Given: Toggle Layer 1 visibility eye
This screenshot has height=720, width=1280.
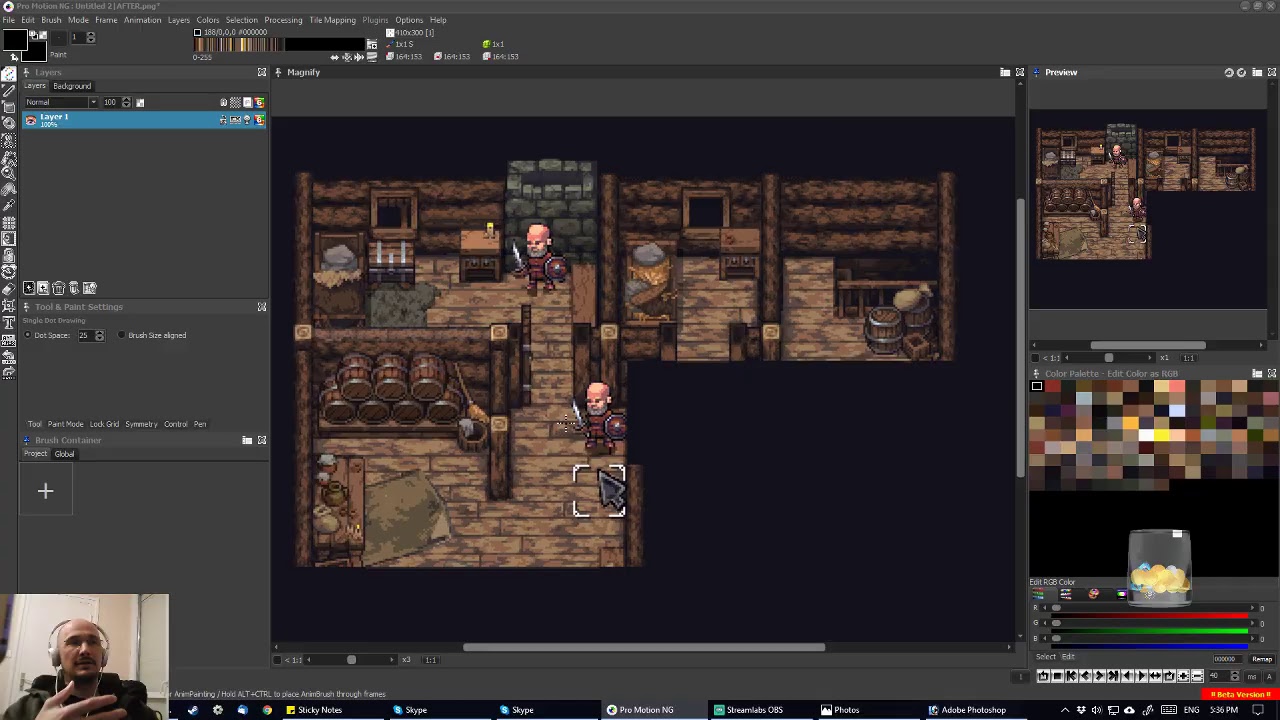Looking at the screenshot, I should coord(31,120).
